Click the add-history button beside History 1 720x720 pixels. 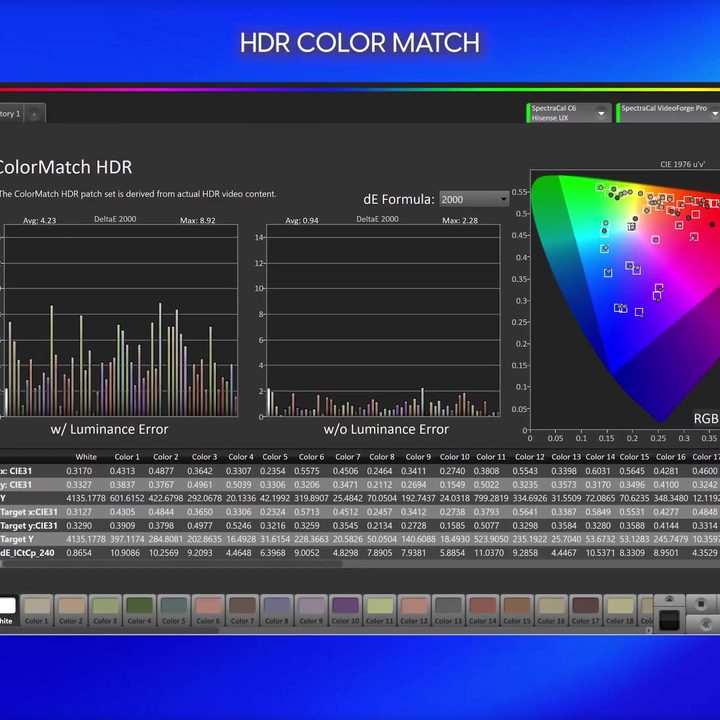(x=34, y=114)
